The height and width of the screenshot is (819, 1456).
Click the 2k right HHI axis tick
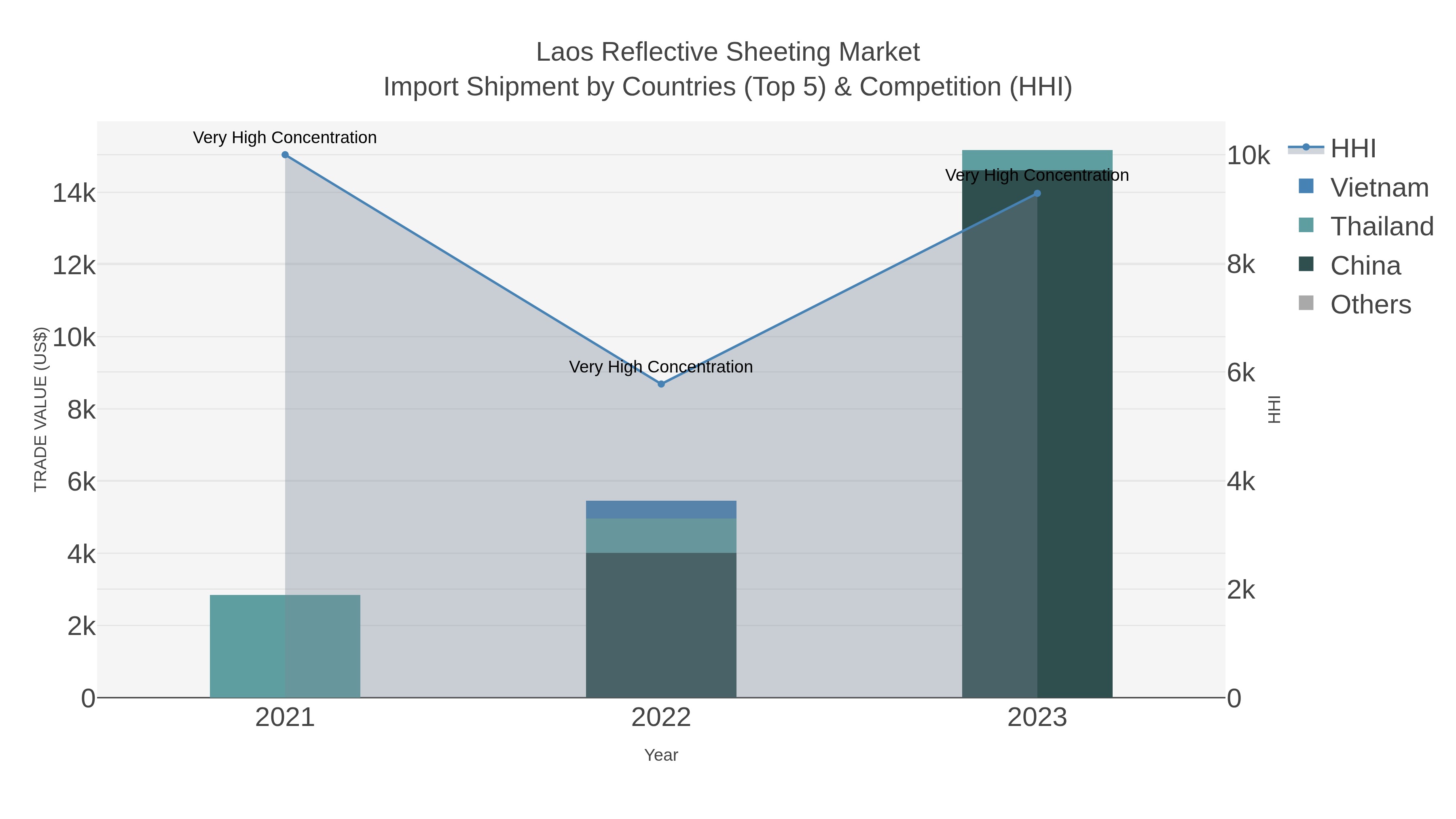pos(1241,590)
